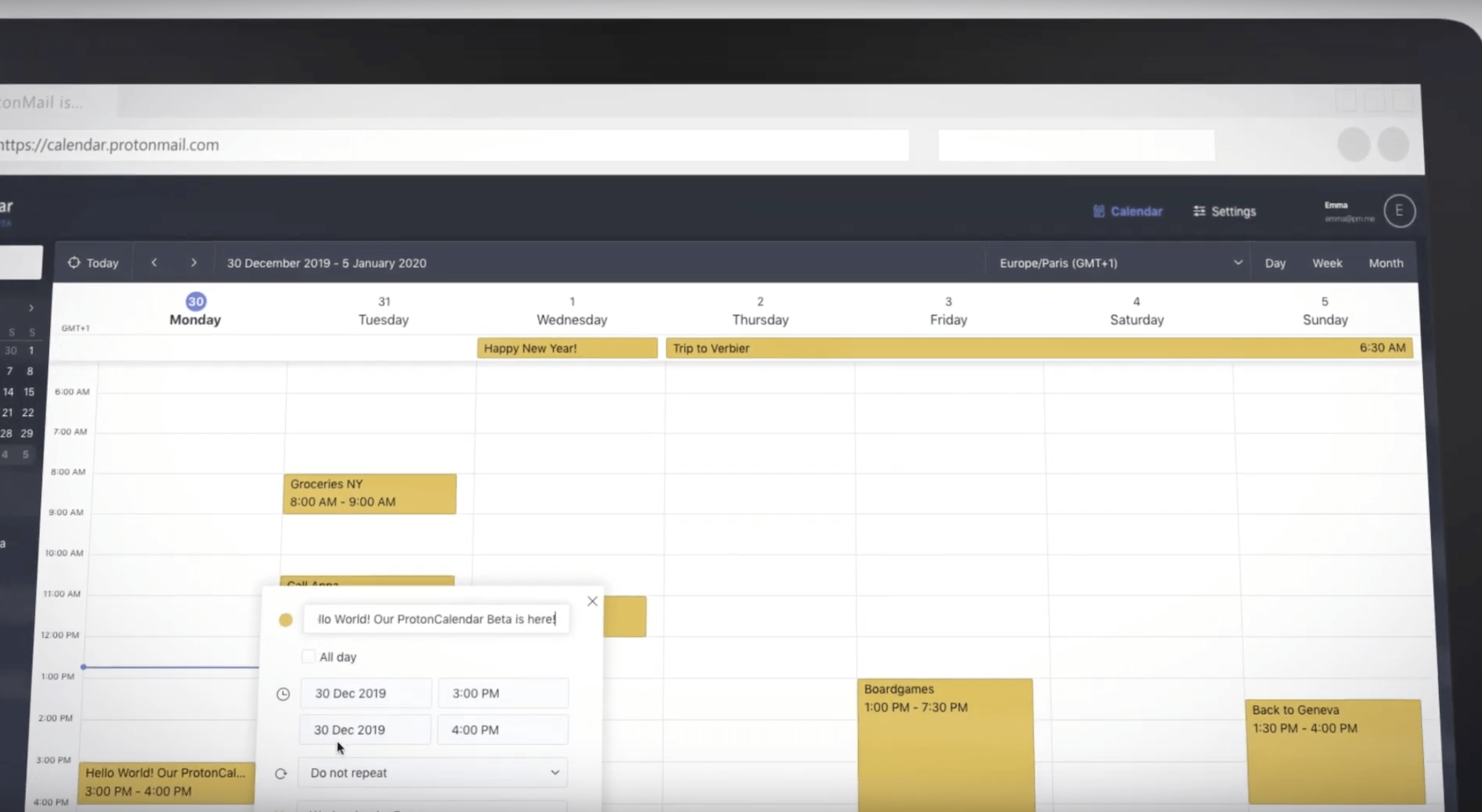This screenshot has height=812, width=1482.
Task: Open Hello World! Our ProtonCal... event
Action: [x=167, y=783]
